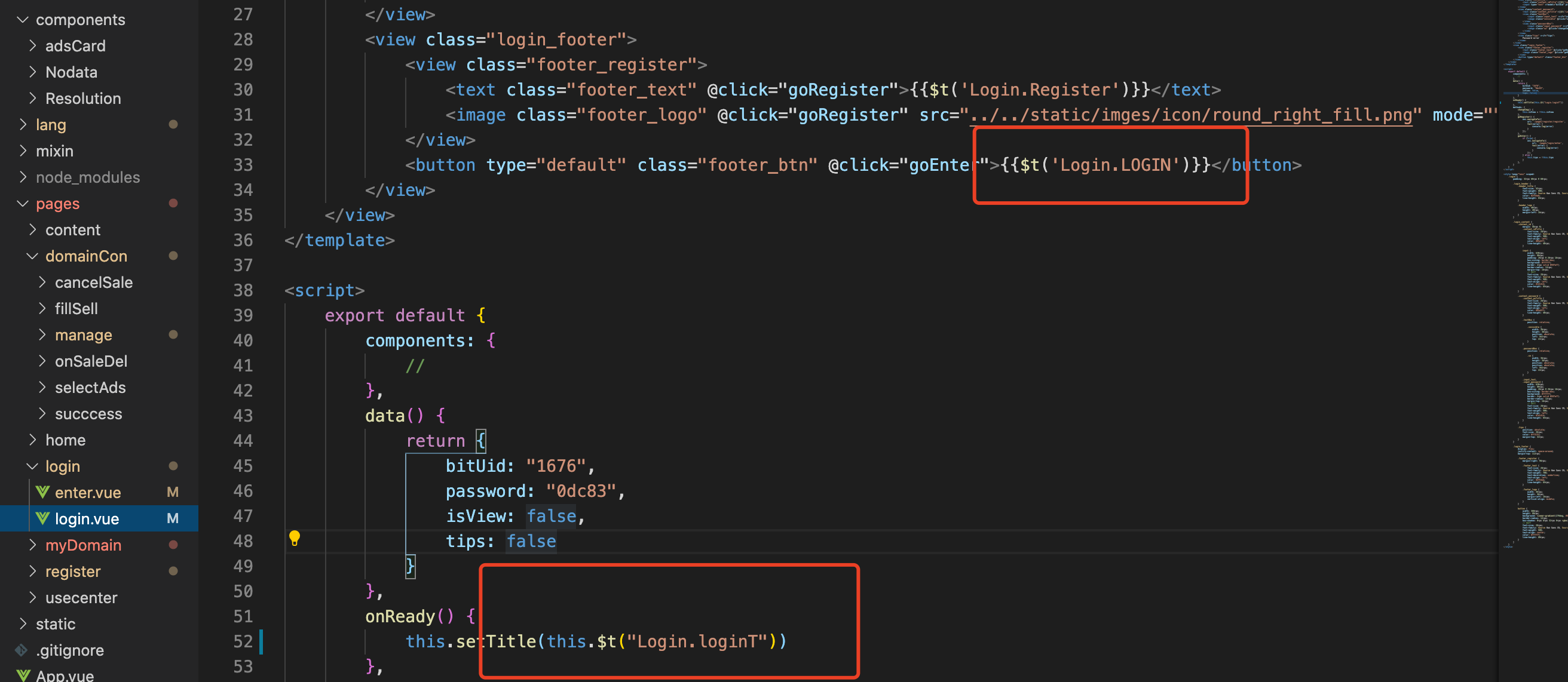Expand the node_modules folder

[23, 177]
